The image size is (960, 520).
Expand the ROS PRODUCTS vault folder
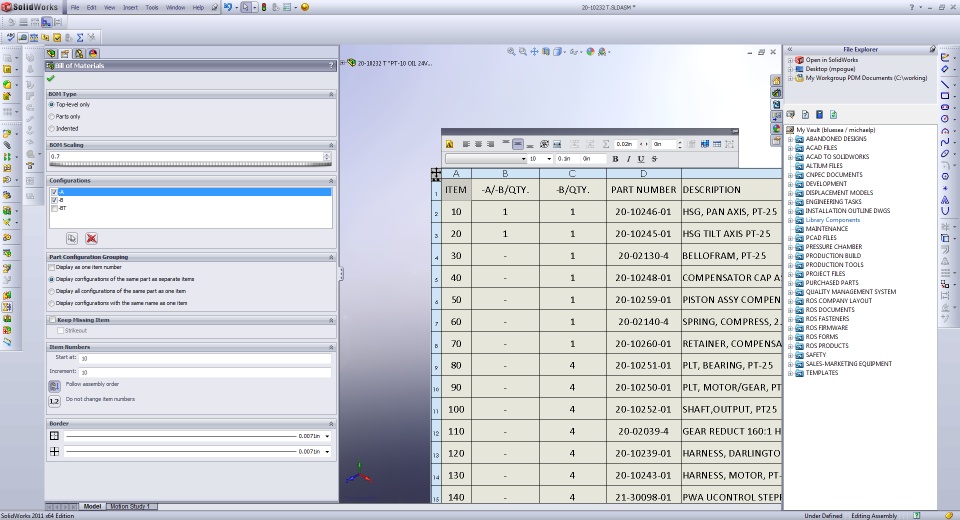(x=790, y=346)
